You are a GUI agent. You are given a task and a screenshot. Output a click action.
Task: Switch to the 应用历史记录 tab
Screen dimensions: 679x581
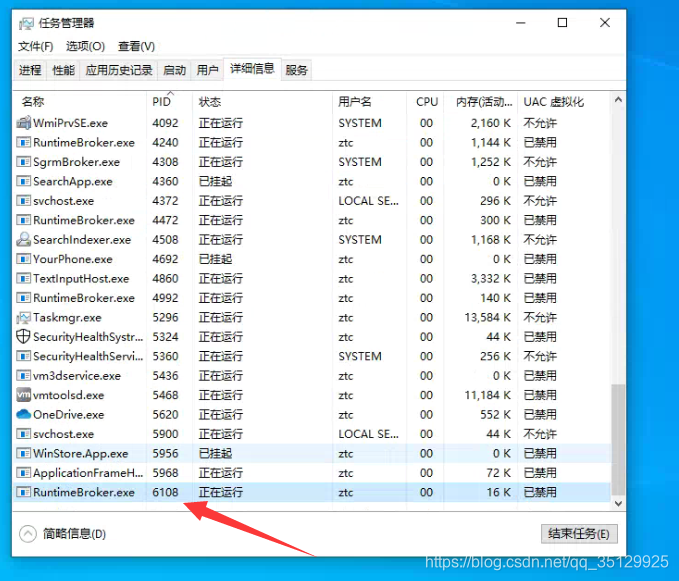119,70
